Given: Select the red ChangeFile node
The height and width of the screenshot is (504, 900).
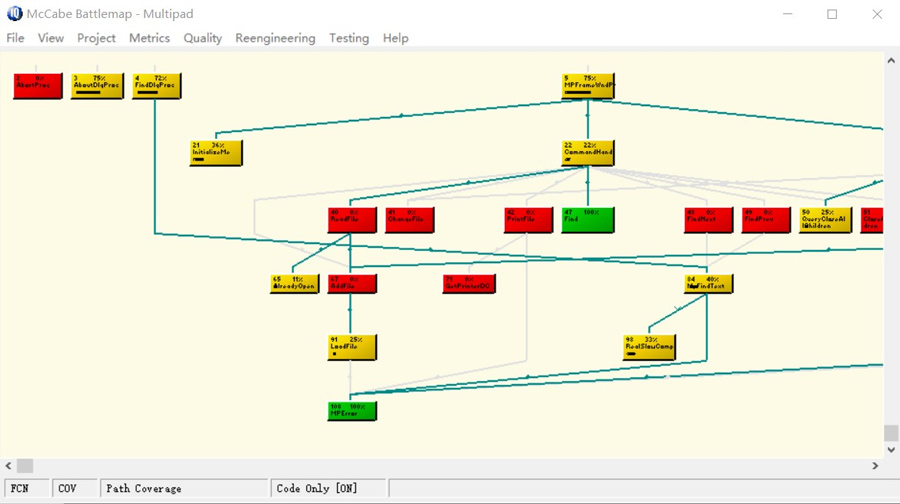Looking at the screenshot, I should pos(410,220).
